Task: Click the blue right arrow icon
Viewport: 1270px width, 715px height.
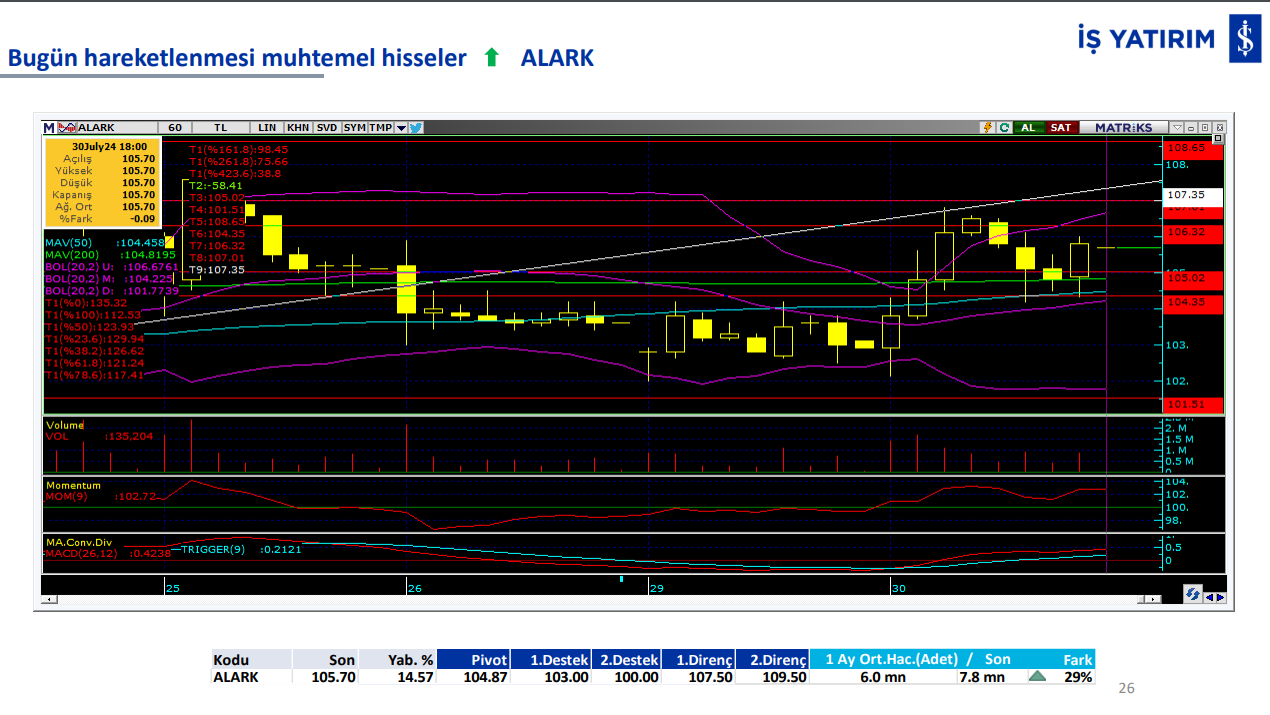Action: point(1219,597)
